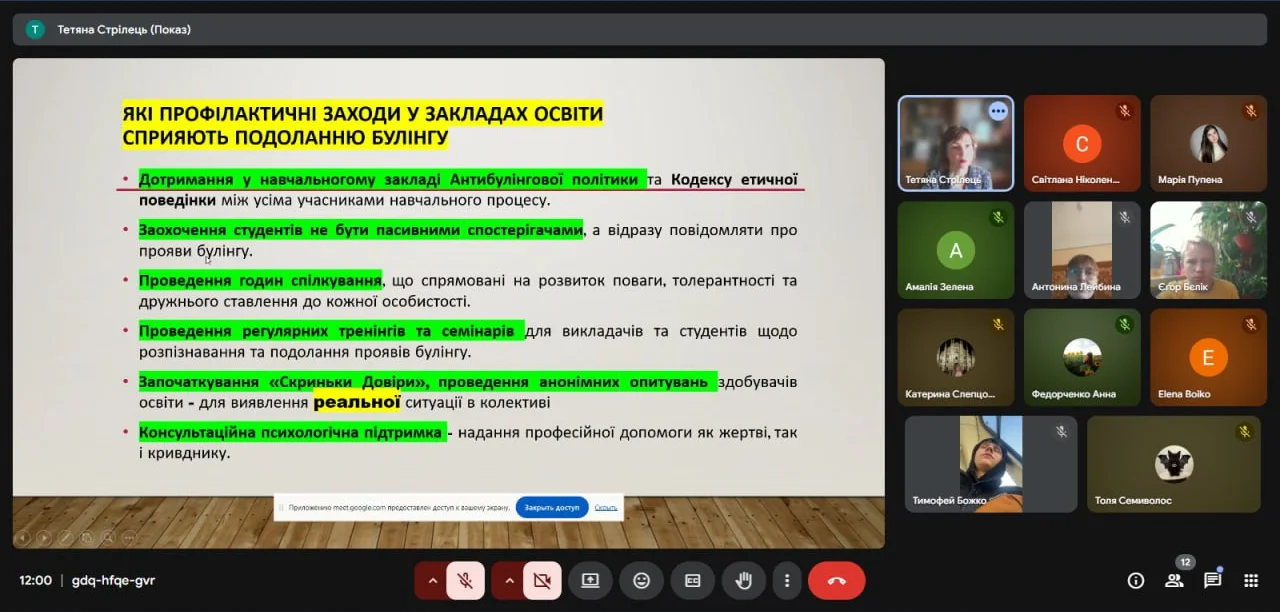Open the activities grid icon
The width and height of the screenshot is (1280, 612).
click(1250, 580)
